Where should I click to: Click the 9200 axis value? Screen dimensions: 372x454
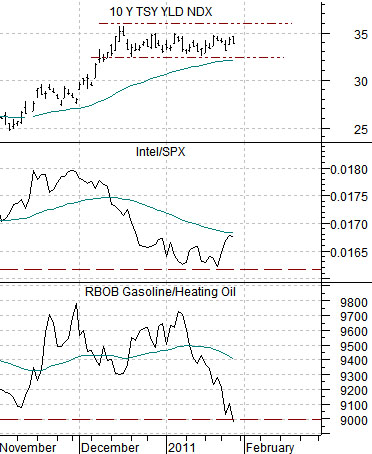pyautogui.click(x=354, y=391)
